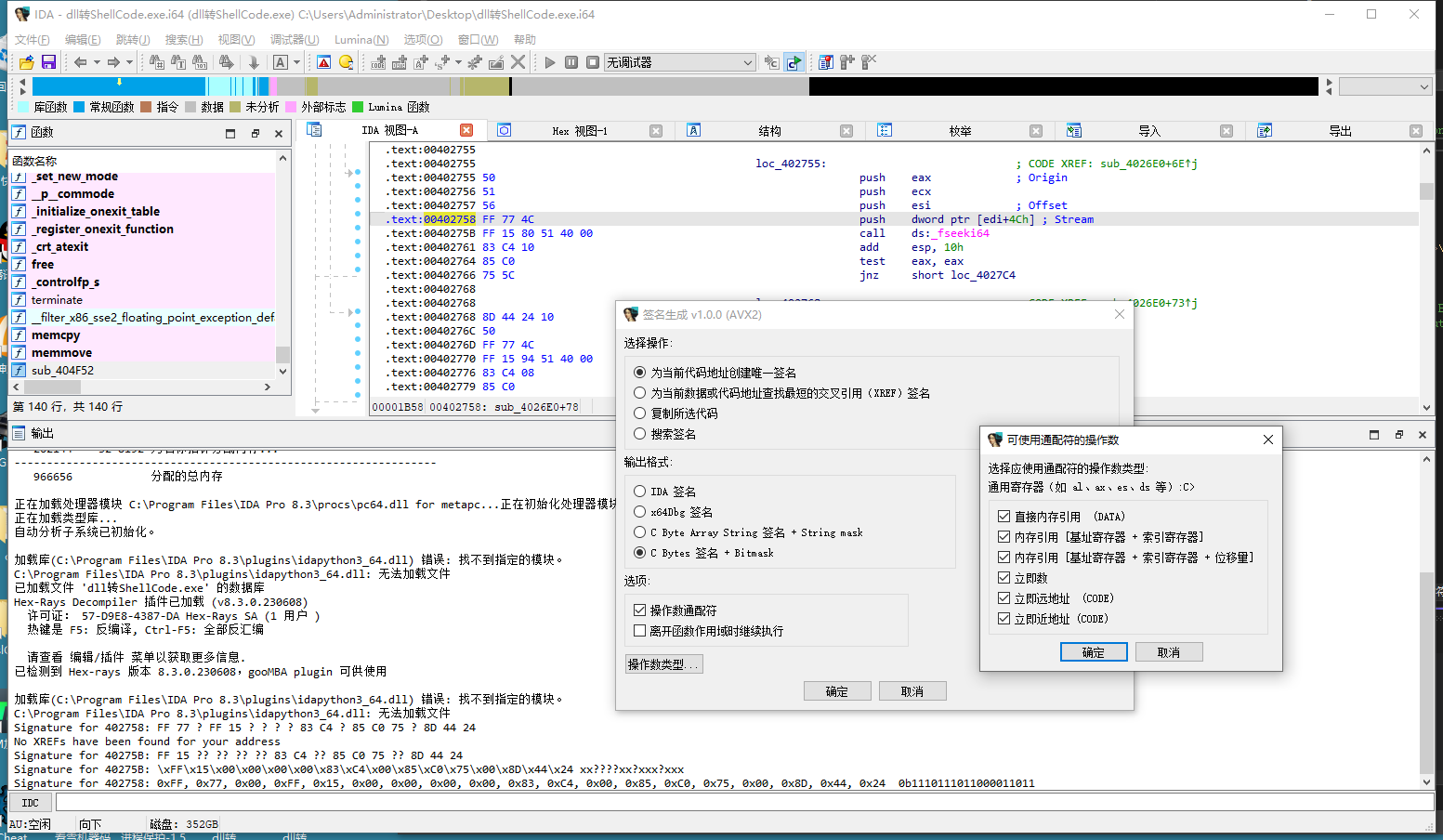The width and height of the screenshot is (1443, 840).
Task: Save the IDA database via disk icon
Action: tap(47, 62)
